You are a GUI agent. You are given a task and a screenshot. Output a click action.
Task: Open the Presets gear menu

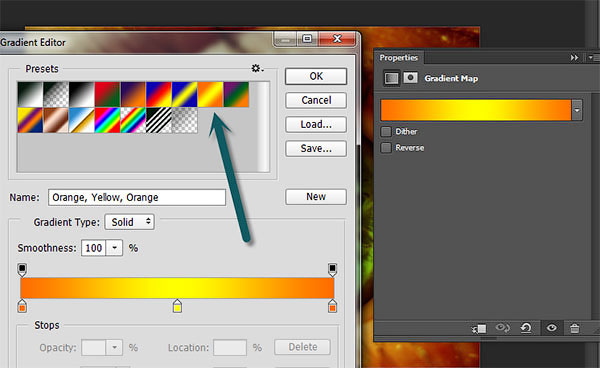pos(257,68)
